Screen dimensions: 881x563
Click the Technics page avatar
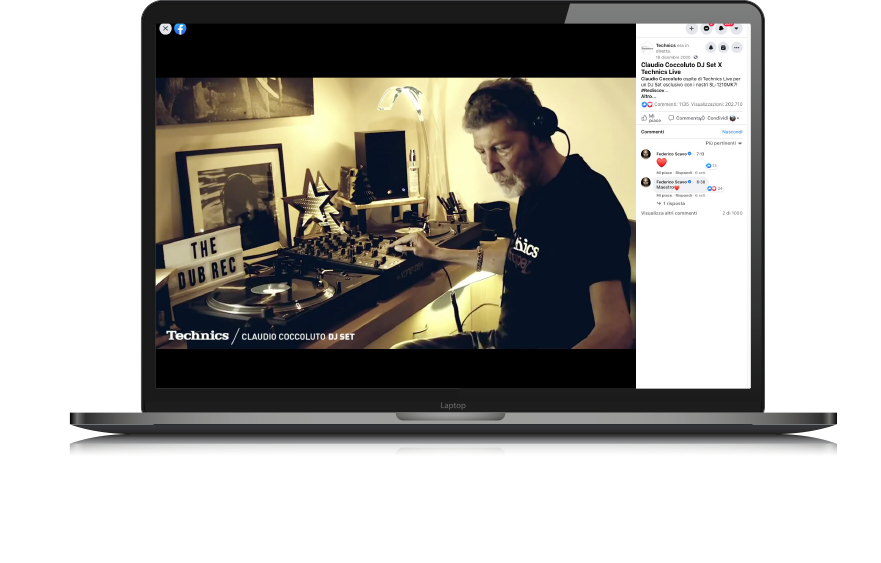[x=647, y=48]
